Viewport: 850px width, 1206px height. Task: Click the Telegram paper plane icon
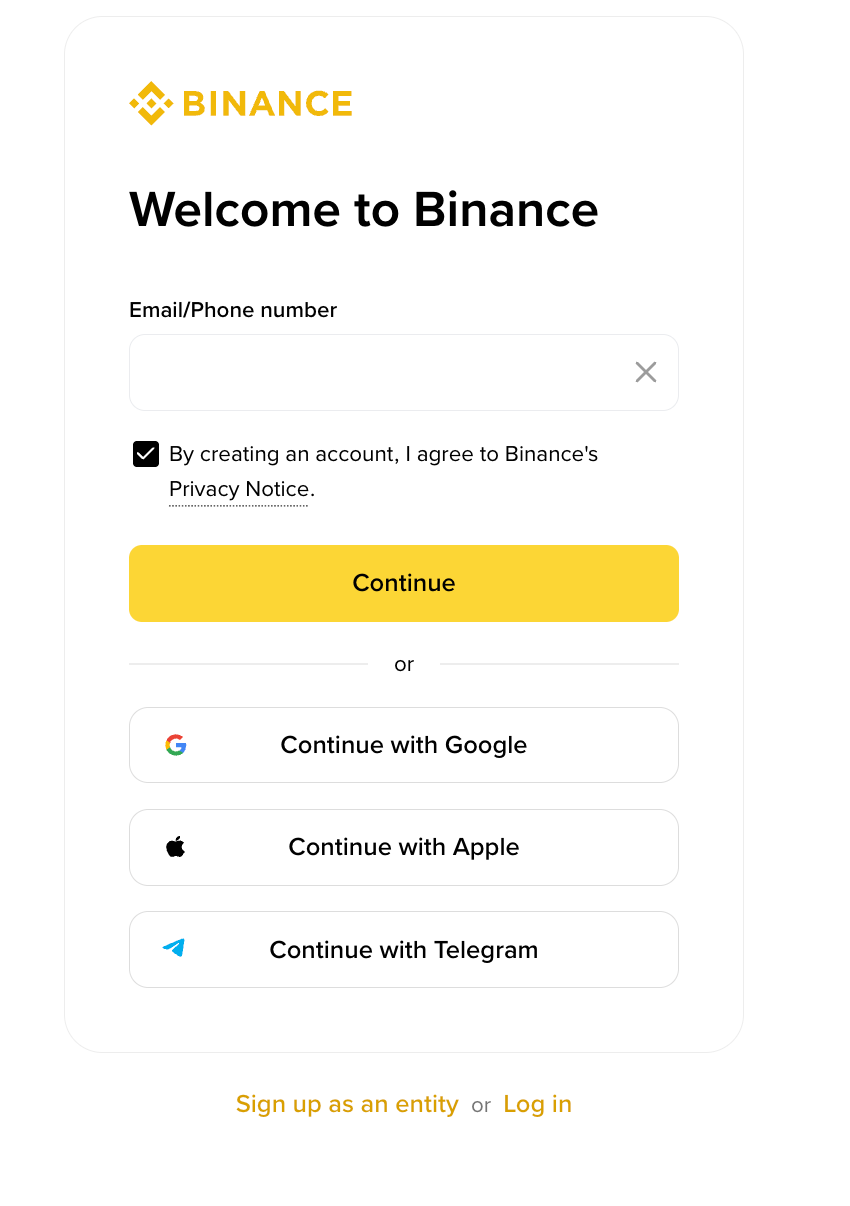174,948
